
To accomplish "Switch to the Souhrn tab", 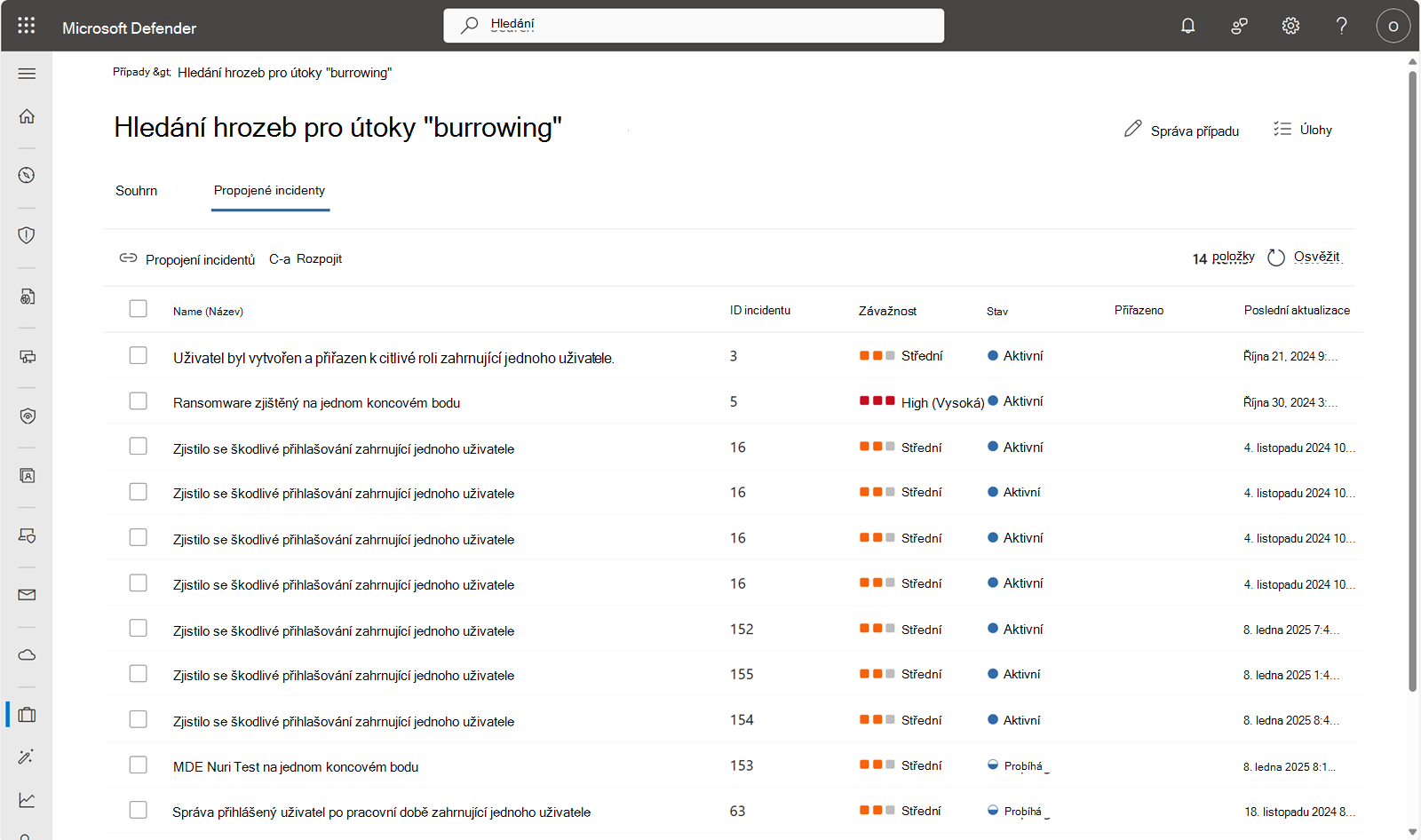I will click(x=136, y=191).
